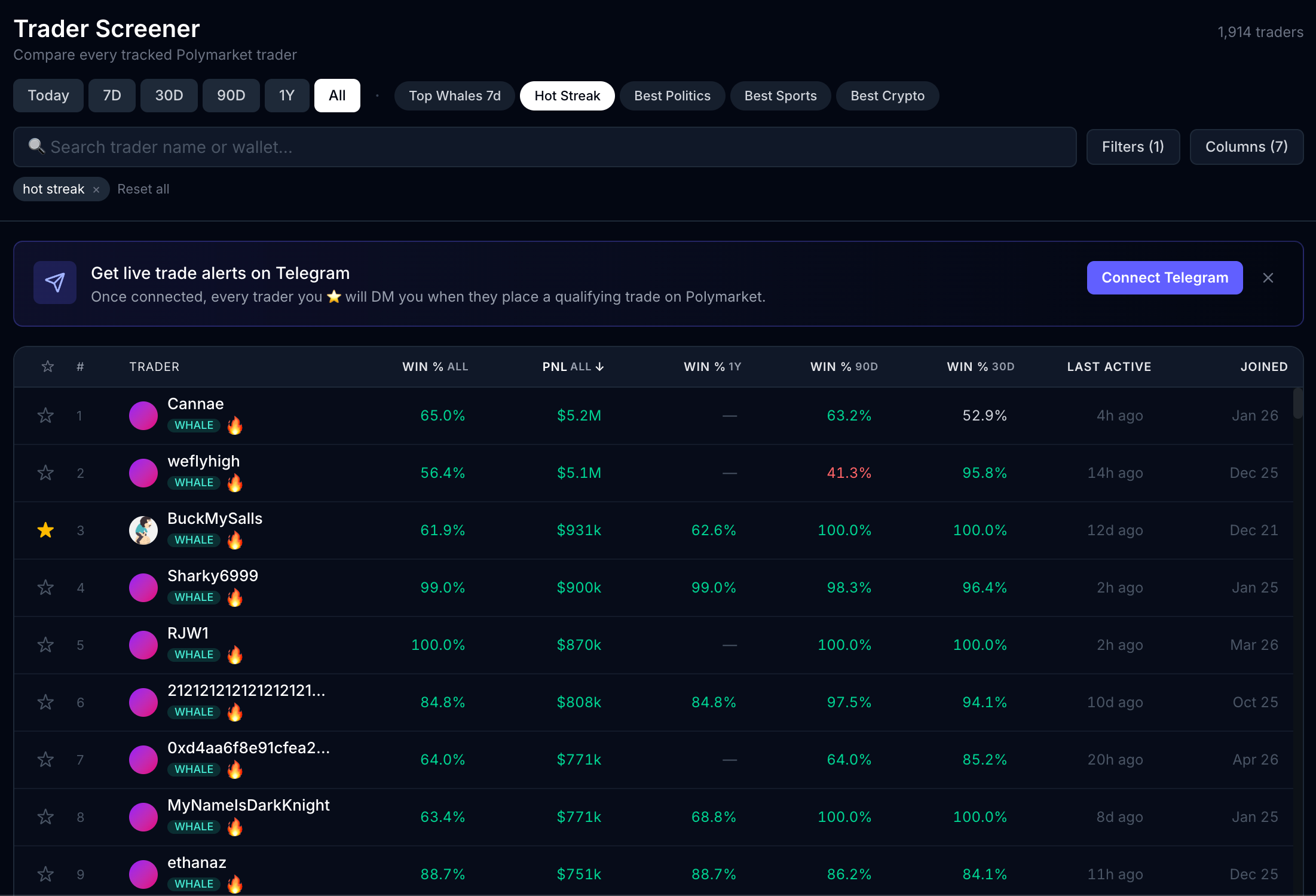Apply the Best Sports preset
1316x896 pixels.
coord(781,96)
